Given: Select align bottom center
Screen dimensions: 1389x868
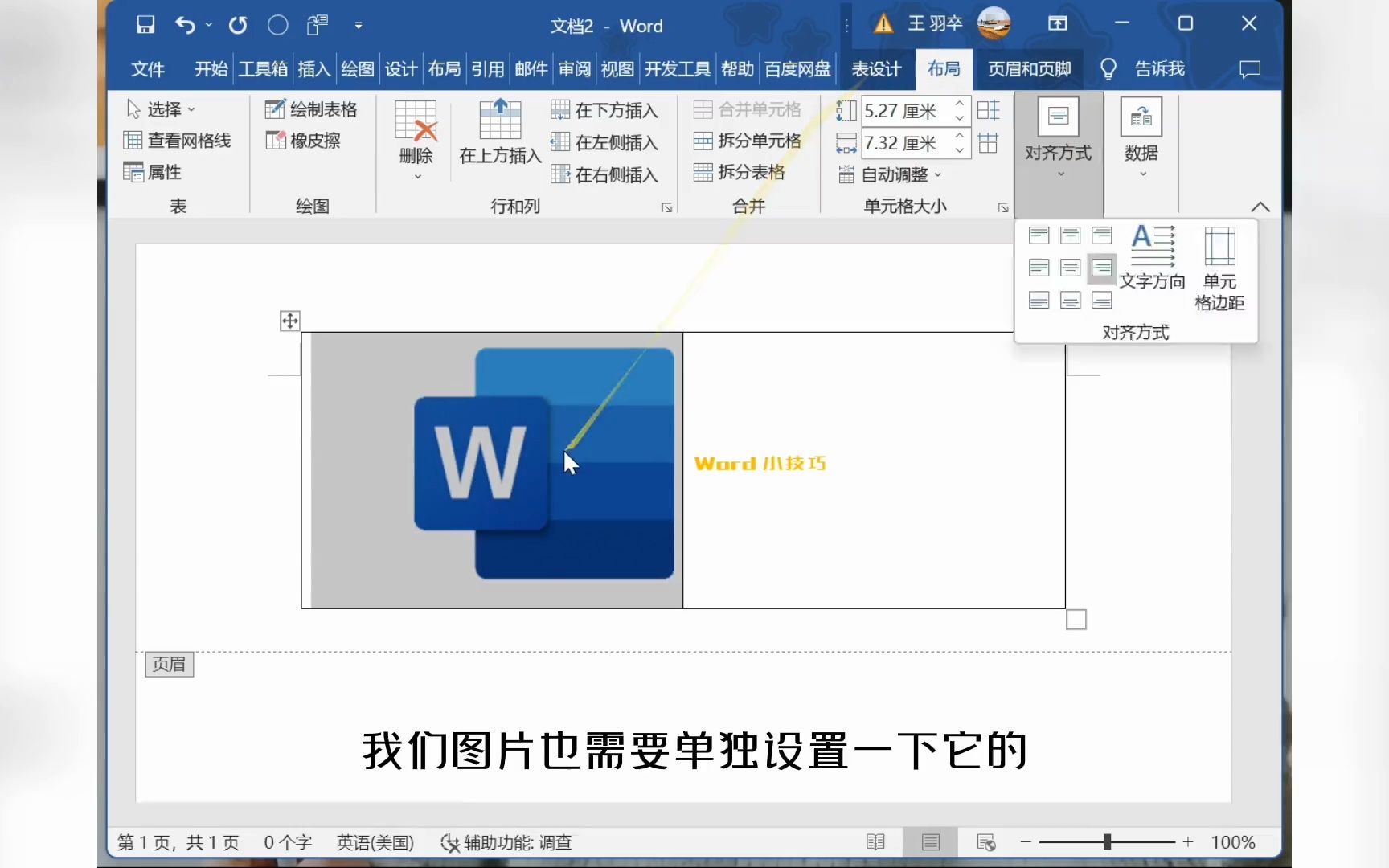Looking at the screenshot, I should coord(1070,300).
